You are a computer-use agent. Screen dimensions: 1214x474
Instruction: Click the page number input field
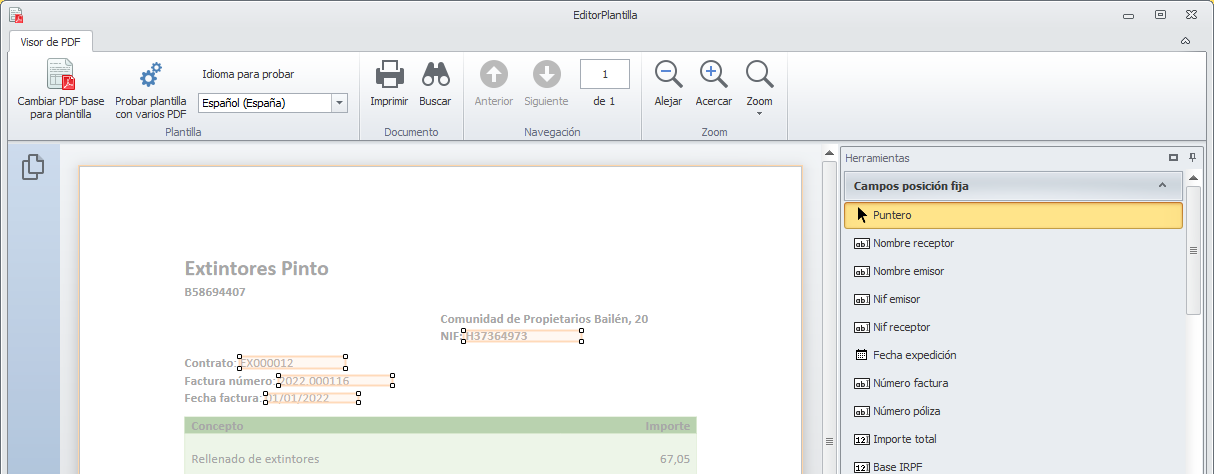tap(605, 74)
